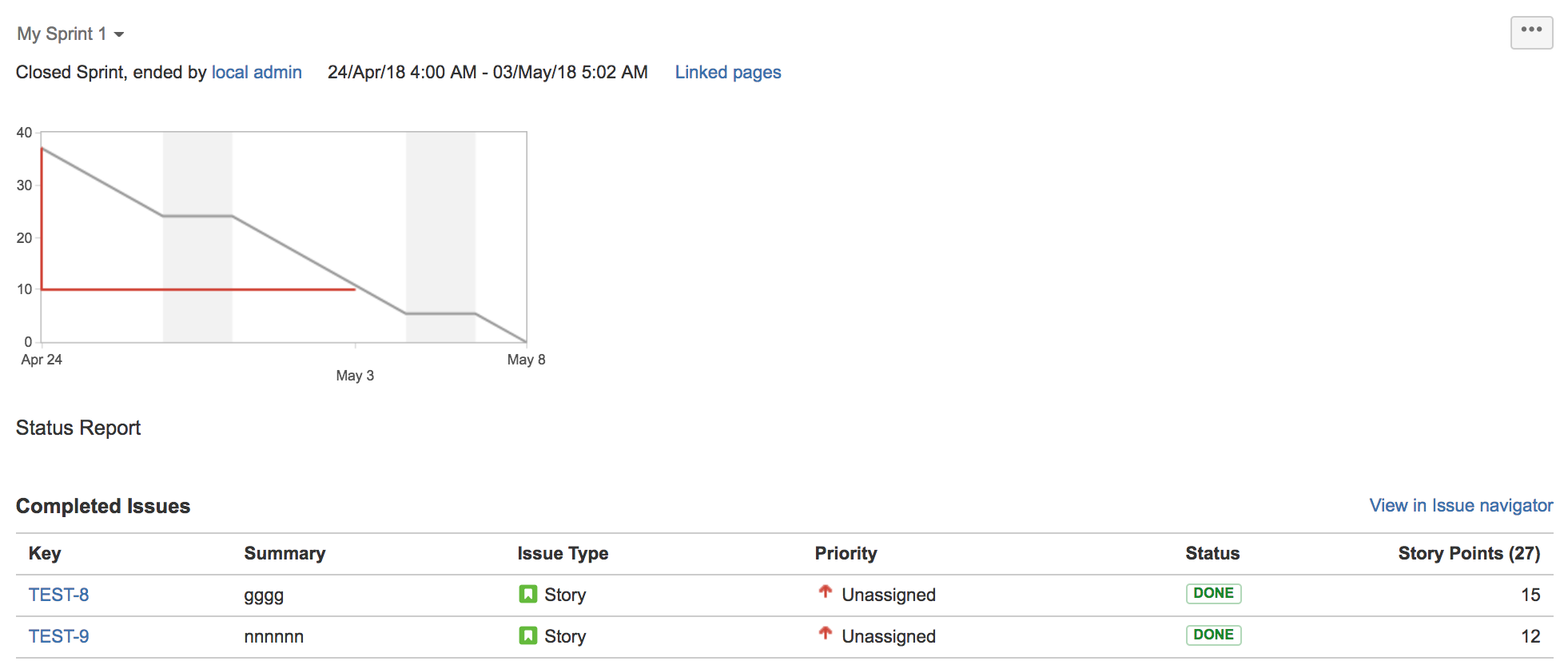Image resolution: width=1568 pixels, height=665 pixels.
Task: Open the local admin profile link
Action: (256, 72)
